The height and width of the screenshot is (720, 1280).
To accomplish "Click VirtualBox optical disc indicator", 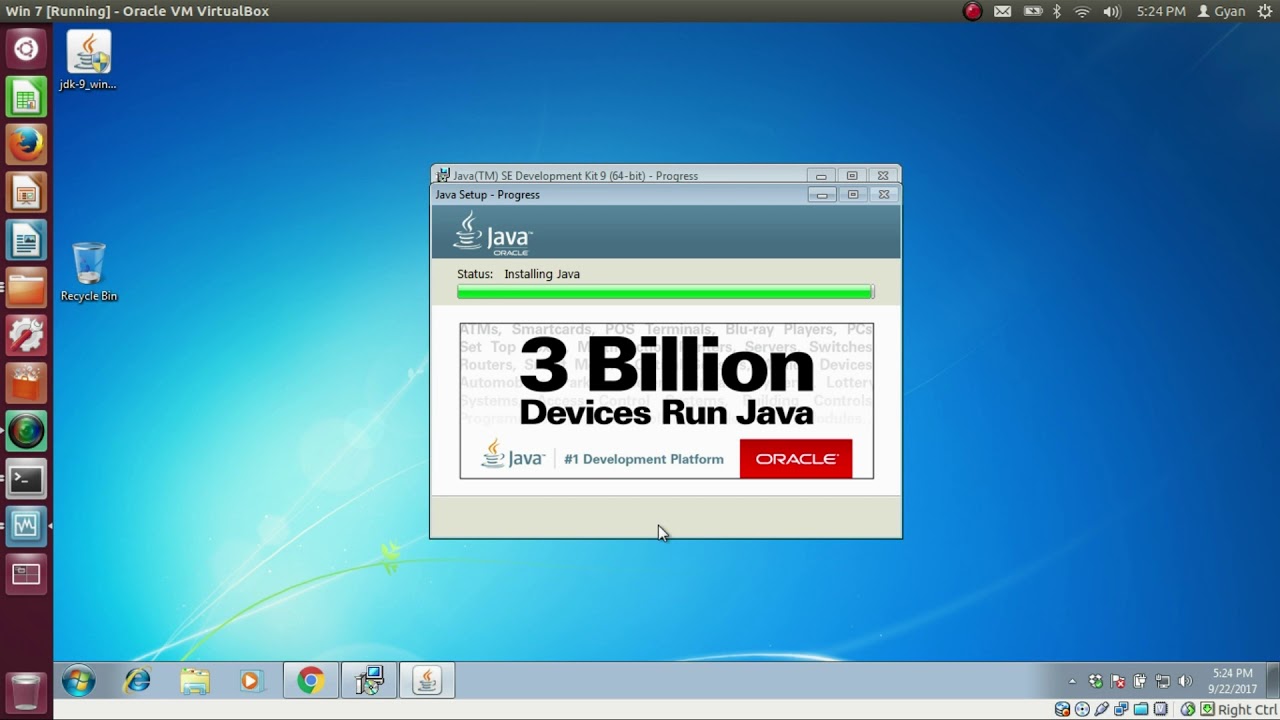I will [x=1082, y=710].
